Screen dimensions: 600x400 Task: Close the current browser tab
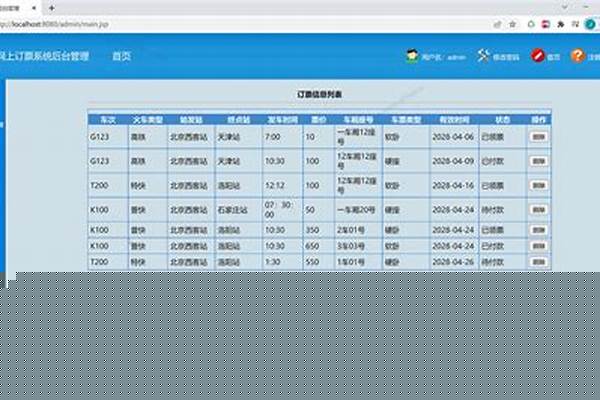[34, 8]
